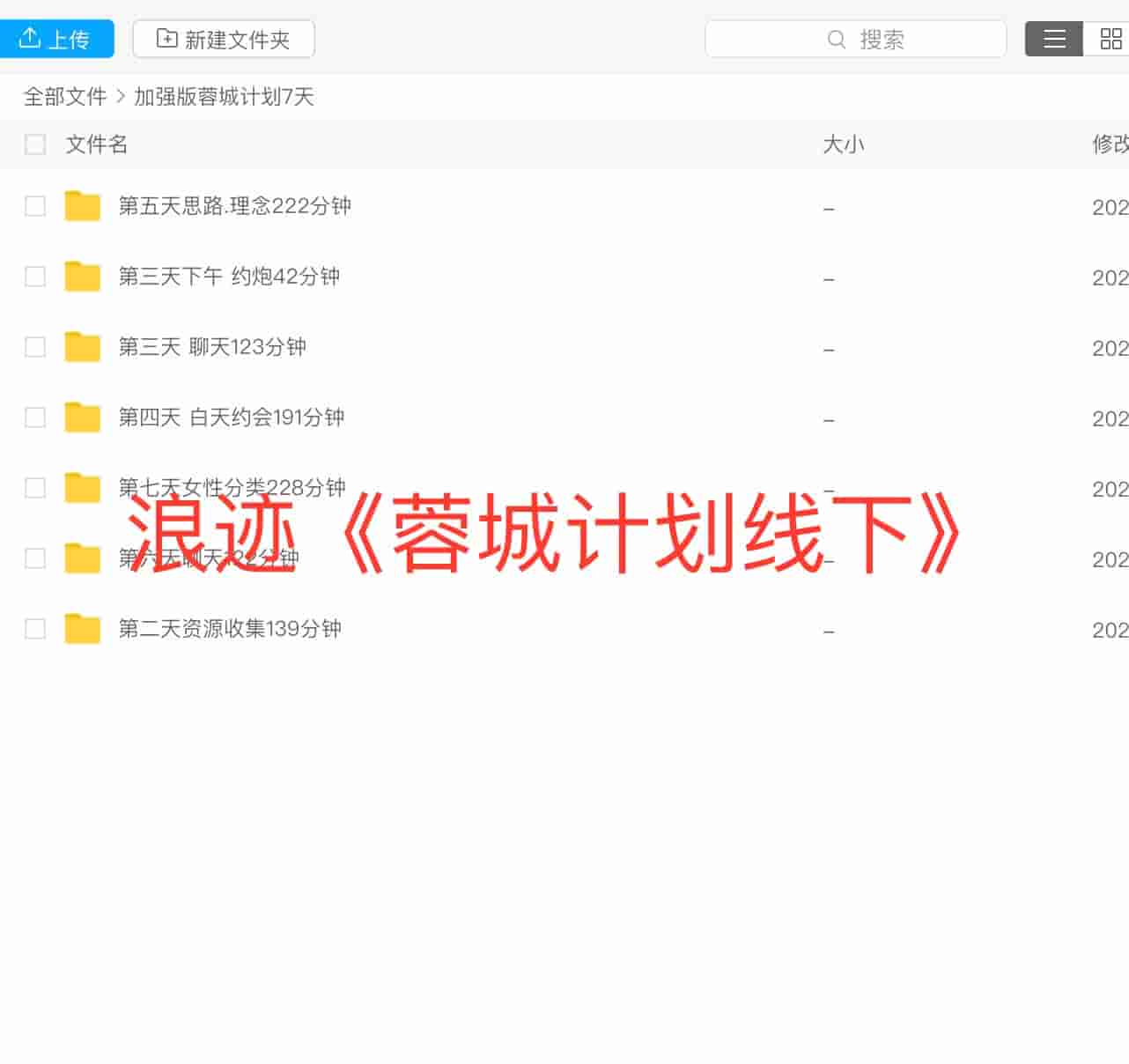
Task: Check the box for the 第六天 row
Action: click(35, 558)
